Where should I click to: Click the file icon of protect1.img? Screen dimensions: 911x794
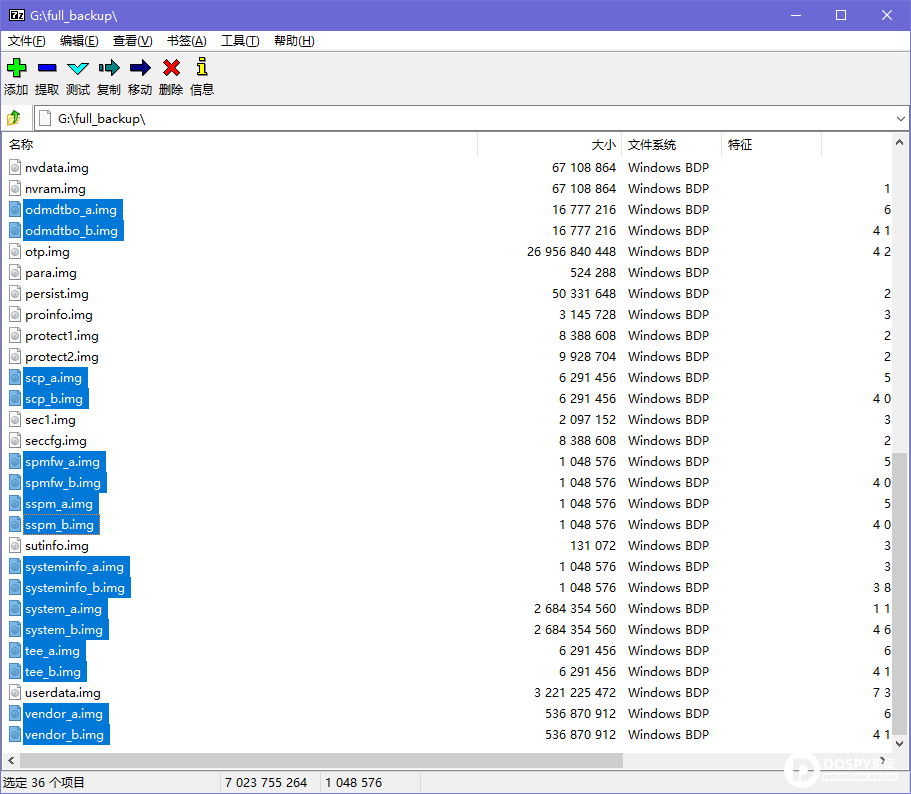point(15,336)
